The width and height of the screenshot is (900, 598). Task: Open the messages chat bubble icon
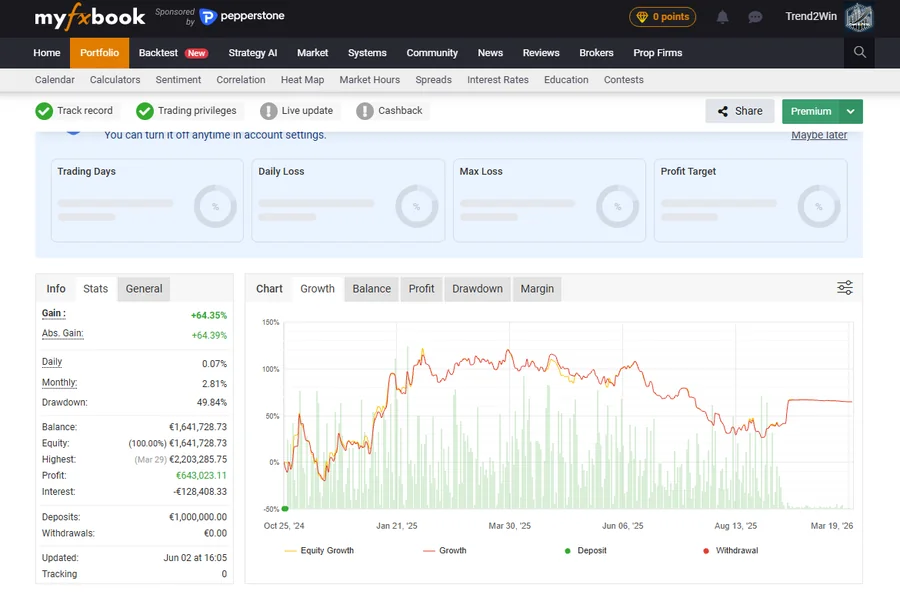click(755, 17)
